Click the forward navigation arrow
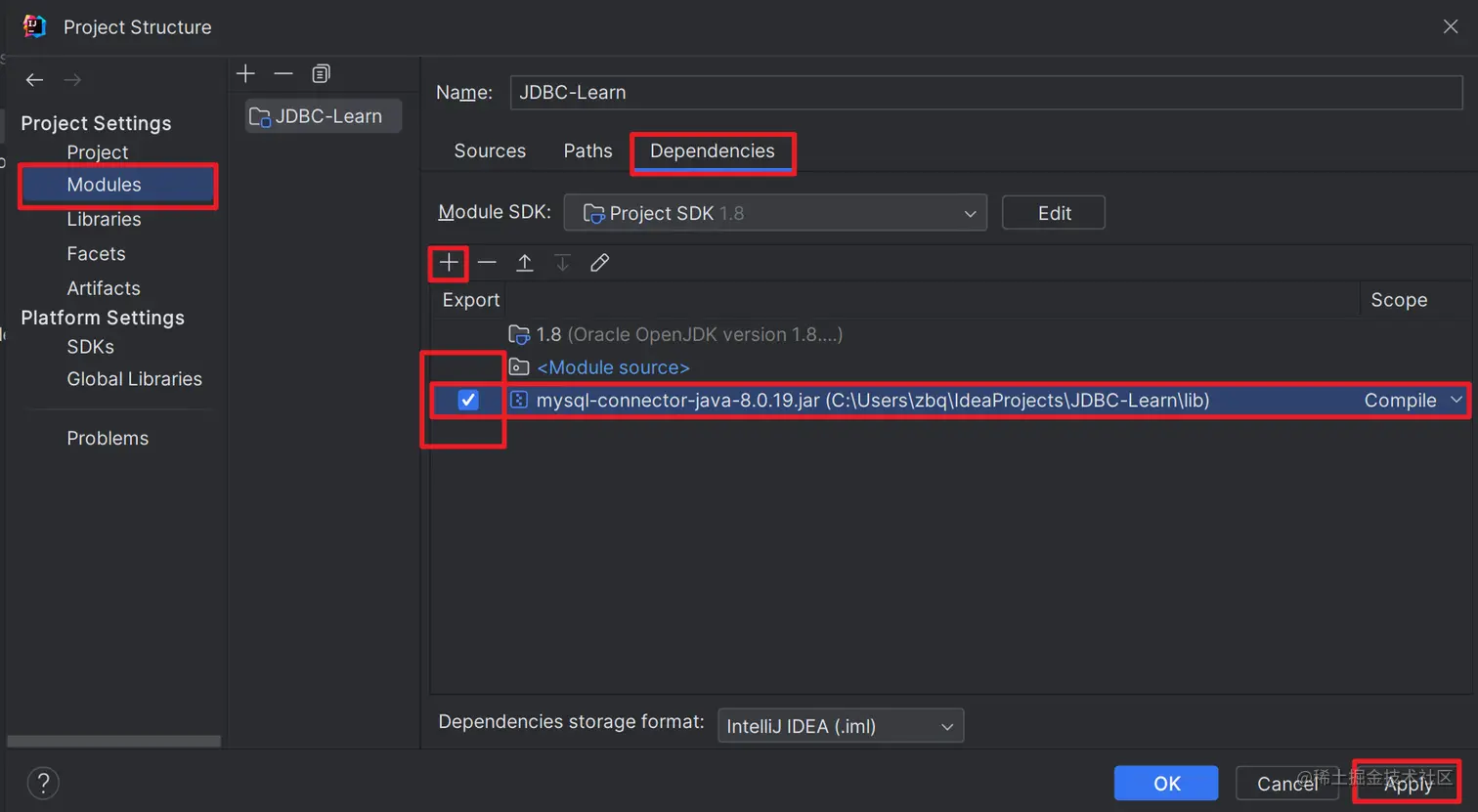 (x=72, y=80)
